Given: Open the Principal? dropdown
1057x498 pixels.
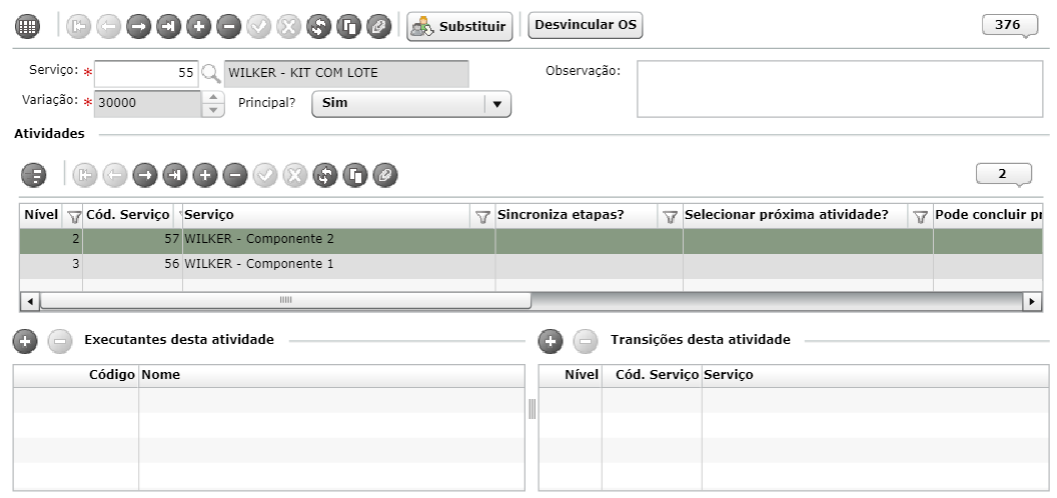Looking at the screenshot, I should 411,104.
